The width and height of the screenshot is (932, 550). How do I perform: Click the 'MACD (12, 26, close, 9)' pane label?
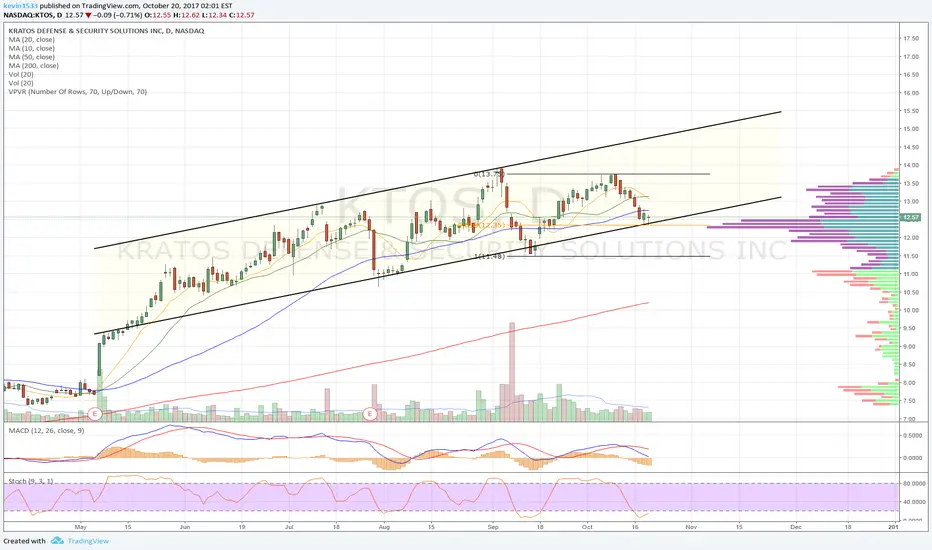pos(46,430)
